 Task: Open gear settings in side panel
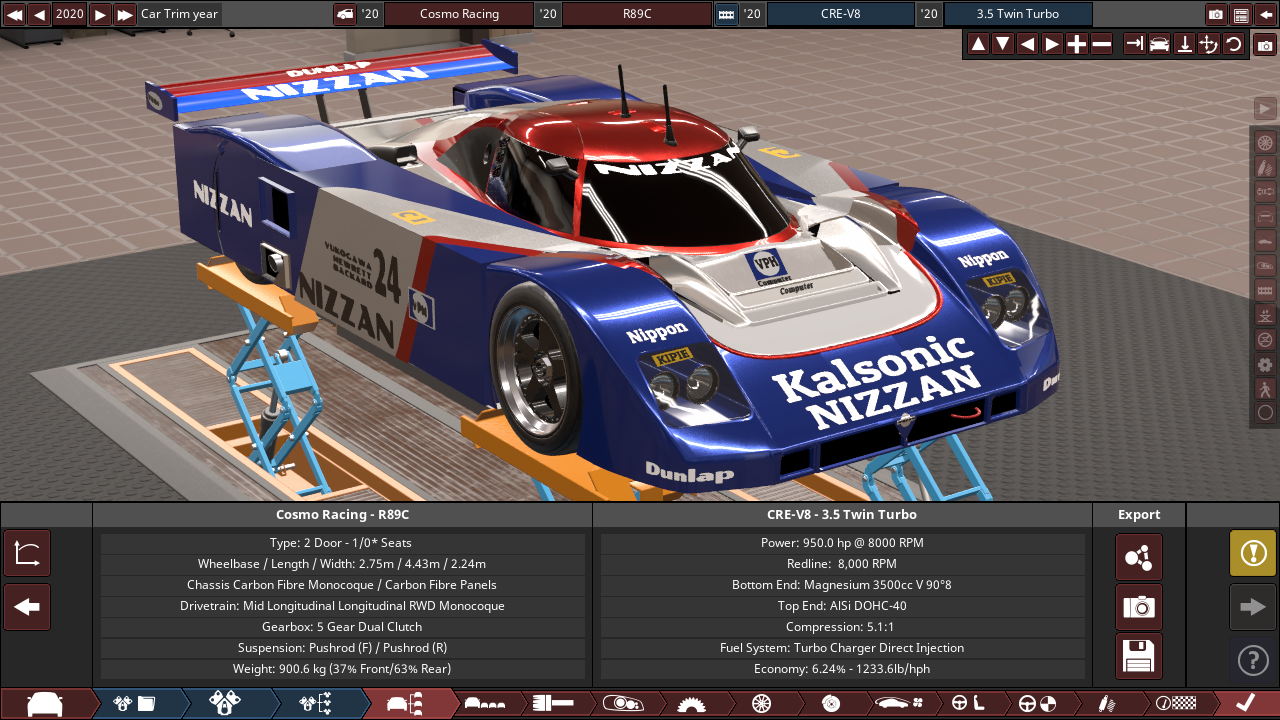[x=1265, y=364]
